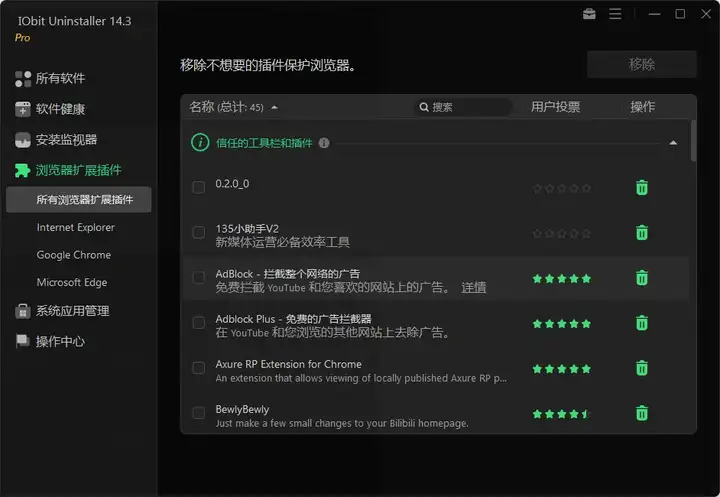Viewport: 720px width, 497px height.
Task: Tick the Adblock Plus checkbox
Action: 198,322
